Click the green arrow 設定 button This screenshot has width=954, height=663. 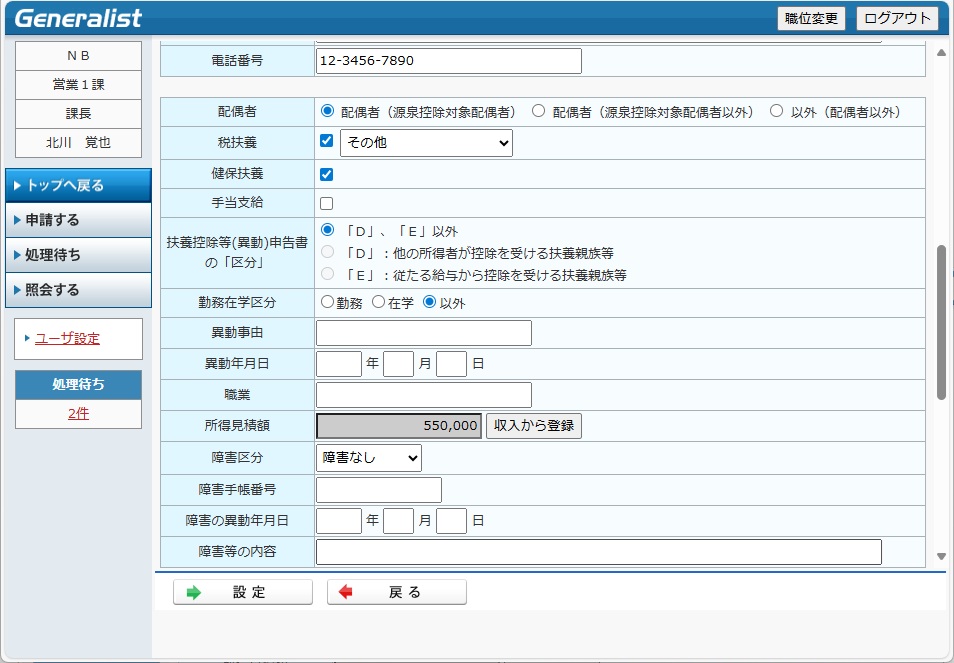coord(243,592)
